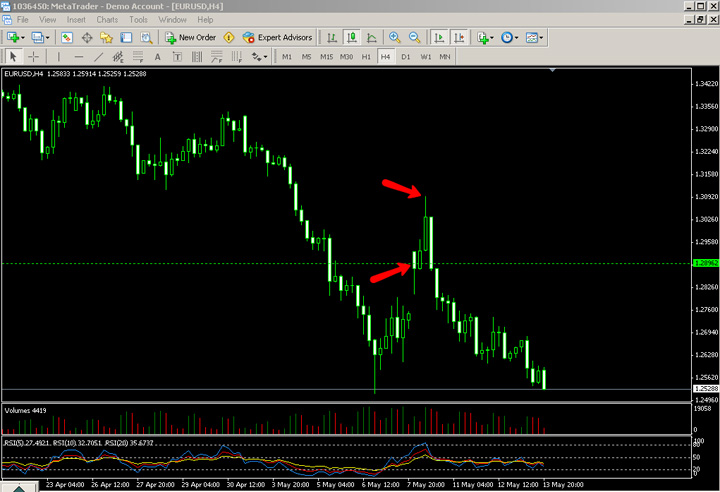720x492 pixels.
Task: Open the New Chart icon
Action: [12, 37]
